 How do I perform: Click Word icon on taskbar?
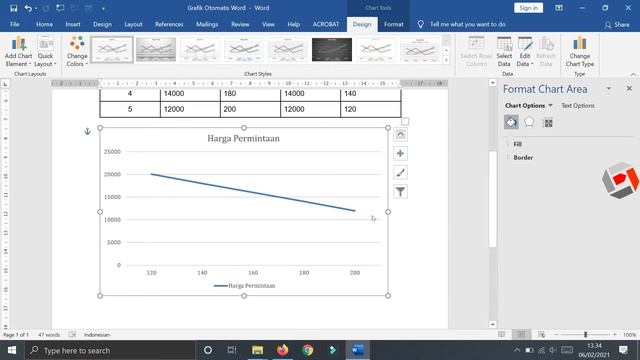click(x=358, y=350)
